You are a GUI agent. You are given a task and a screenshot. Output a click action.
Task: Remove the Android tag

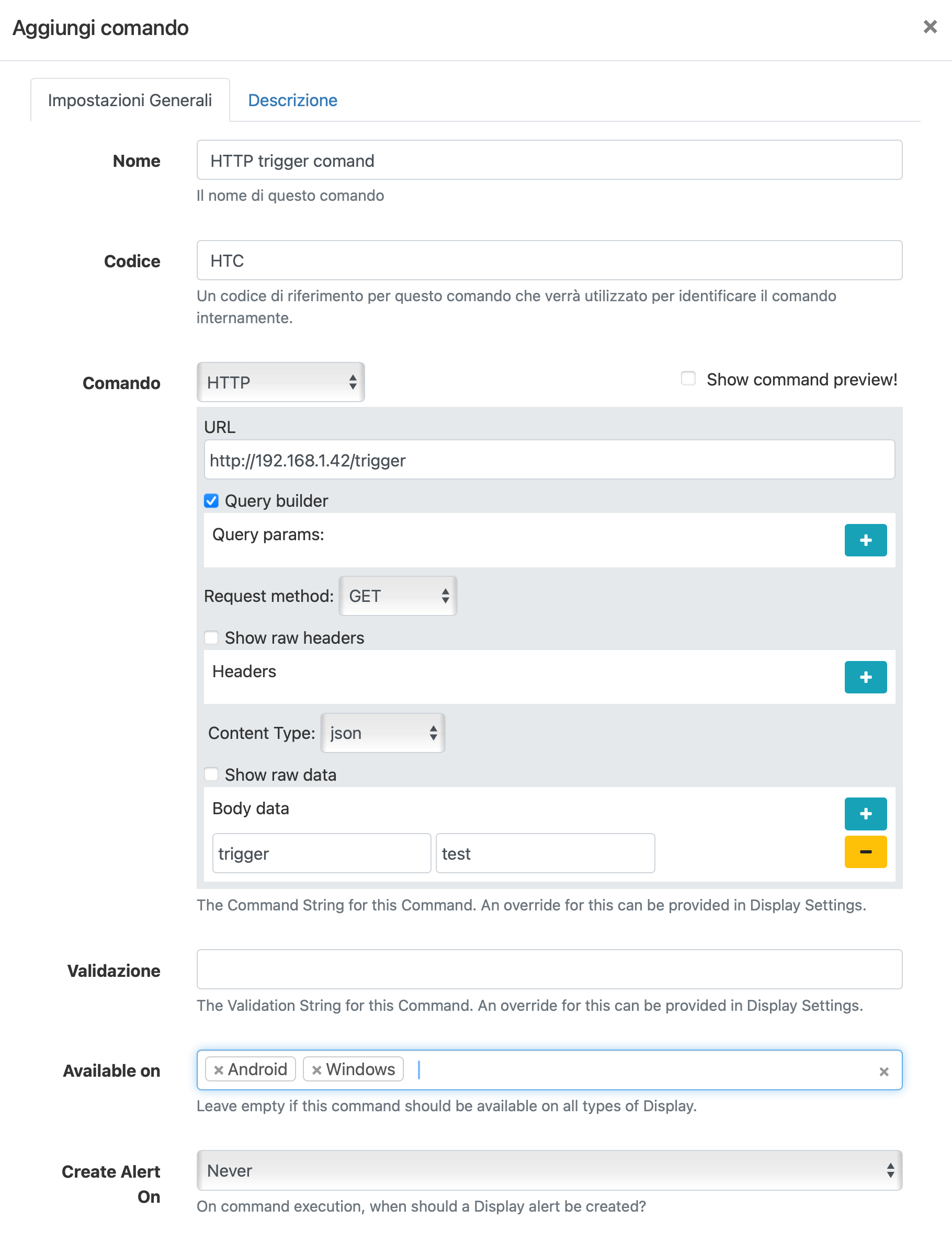(218, 1070)
